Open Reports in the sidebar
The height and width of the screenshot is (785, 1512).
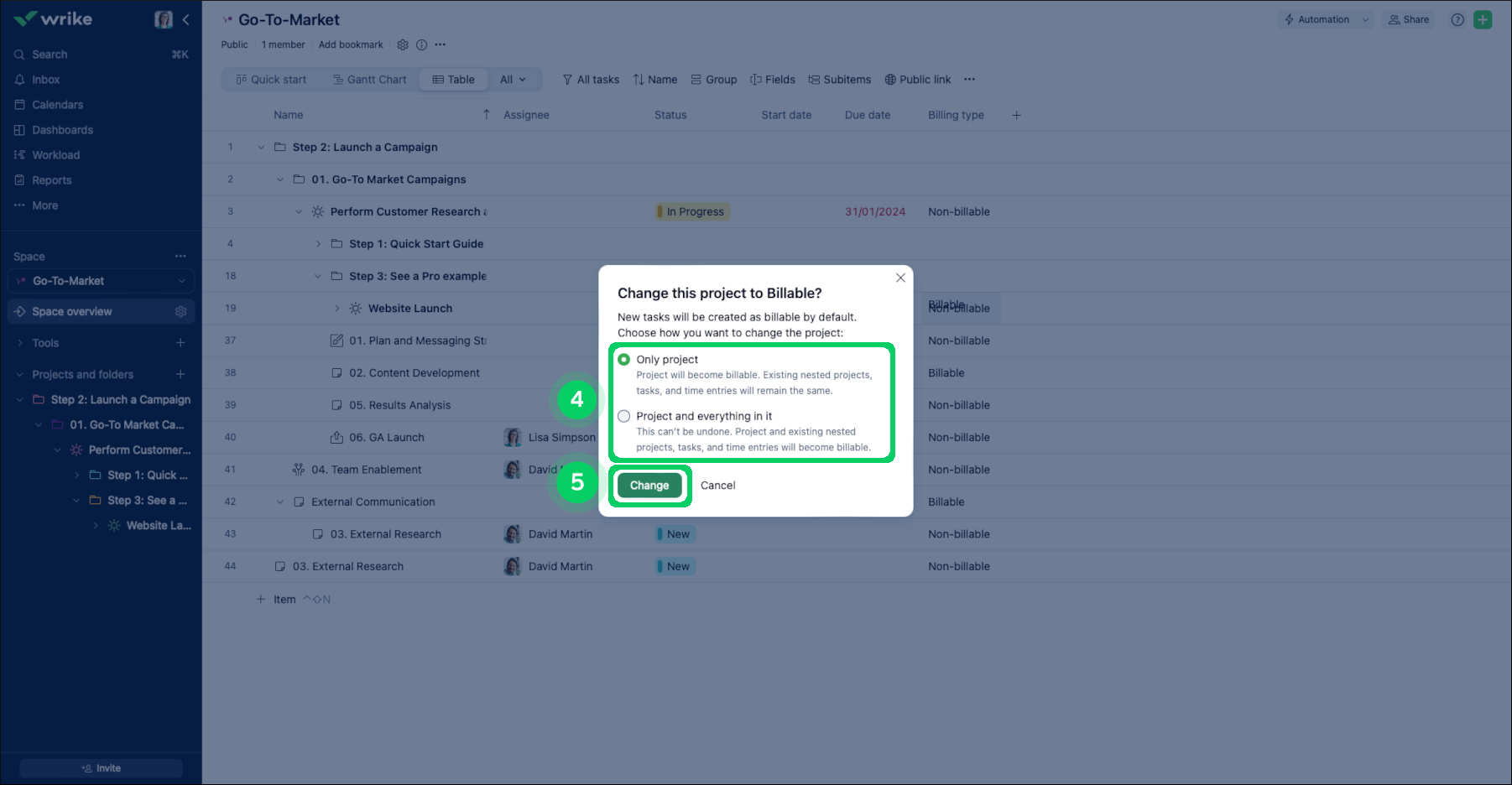click(x=51, y=180)
